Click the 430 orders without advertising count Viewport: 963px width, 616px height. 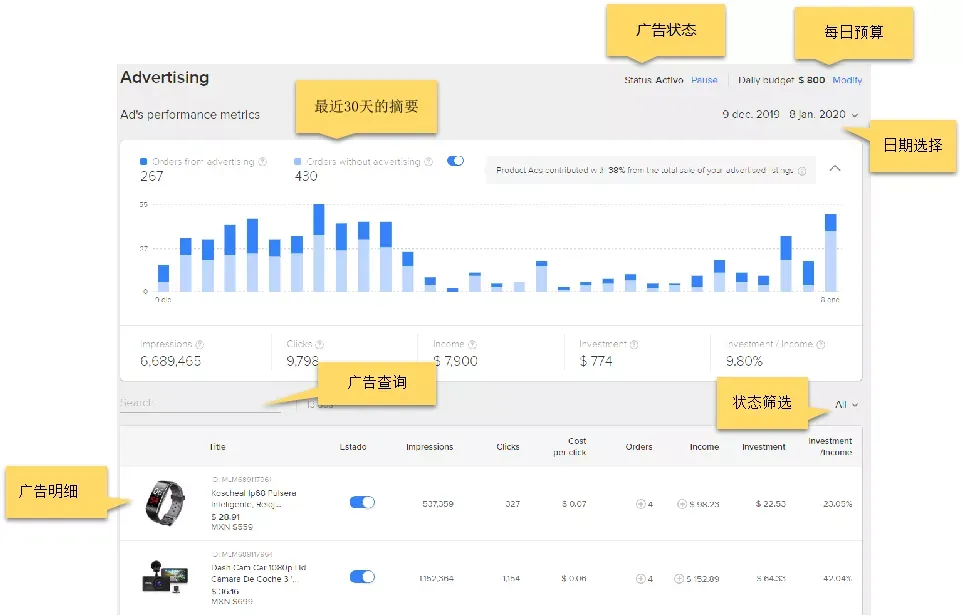pyautogui.click(x=306, y=177)
